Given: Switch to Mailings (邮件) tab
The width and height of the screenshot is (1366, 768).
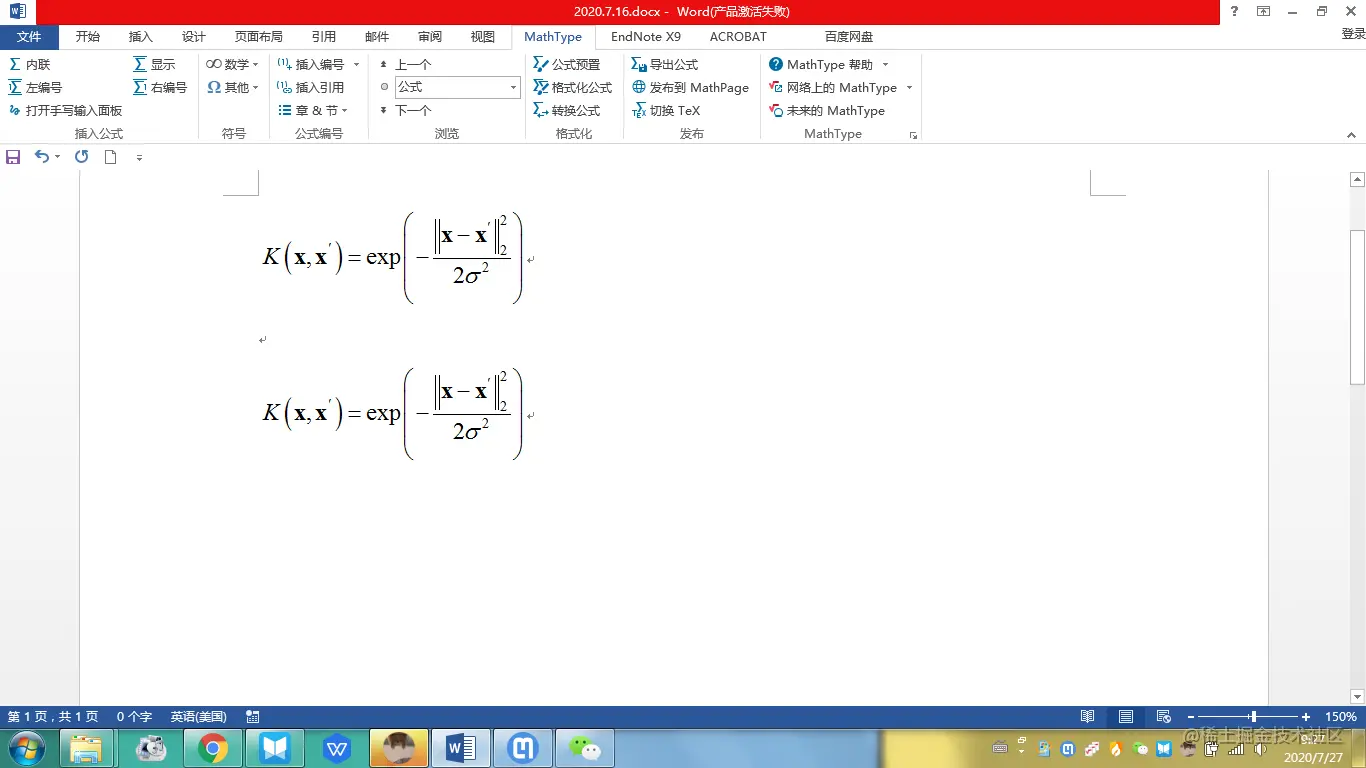Looking at the screenshot, I should click(x=377, y=37).
